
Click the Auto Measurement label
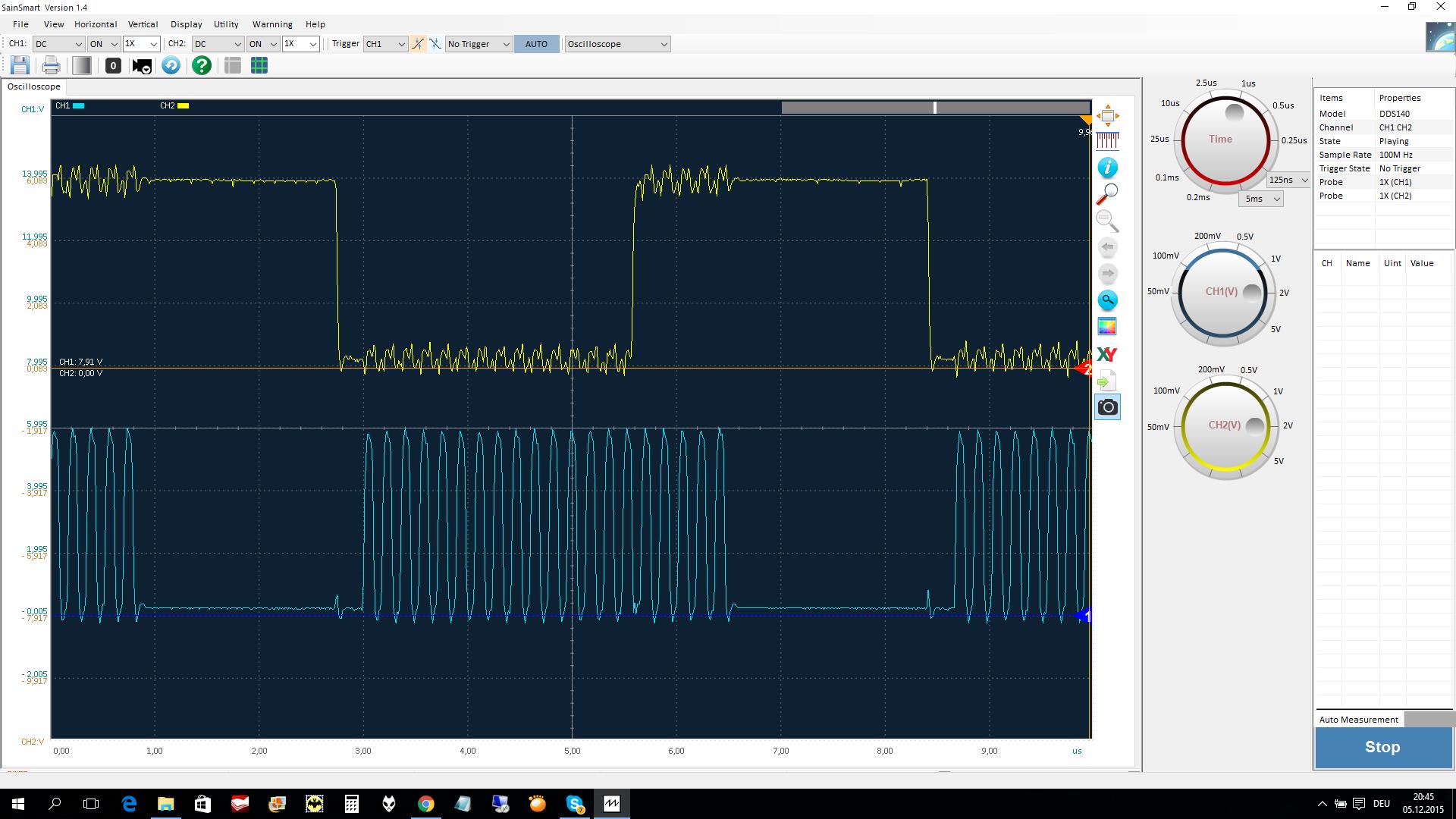coord(1358,720)
